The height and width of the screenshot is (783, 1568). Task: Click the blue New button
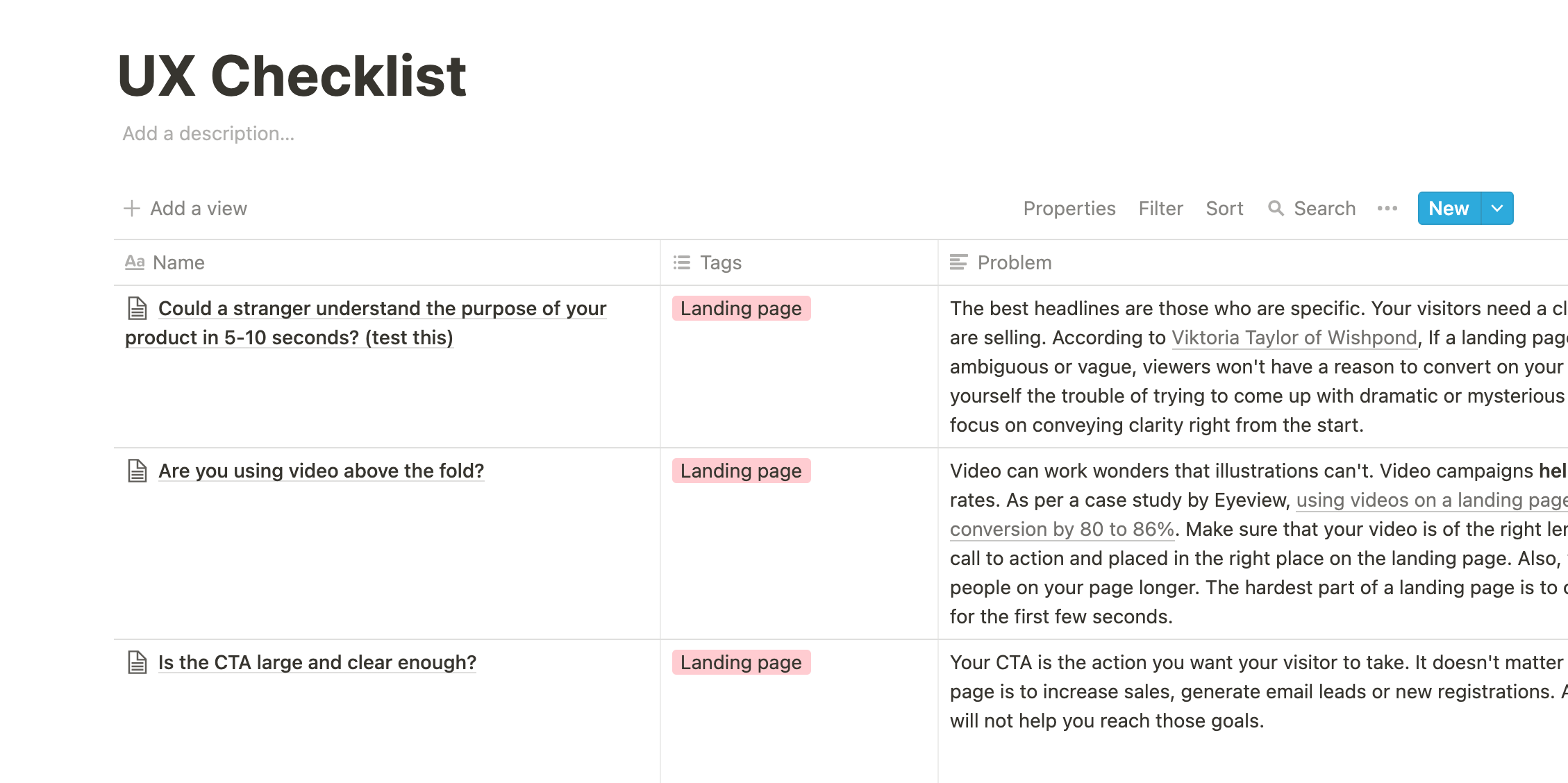click(1449, 208)
